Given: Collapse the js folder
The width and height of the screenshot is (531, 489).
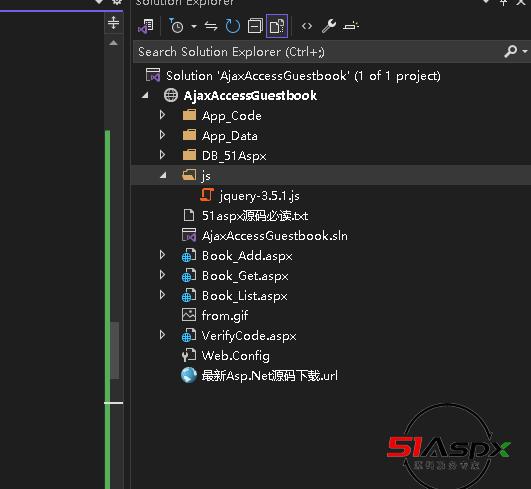Looking at the screenshot, I should point(163,175).
